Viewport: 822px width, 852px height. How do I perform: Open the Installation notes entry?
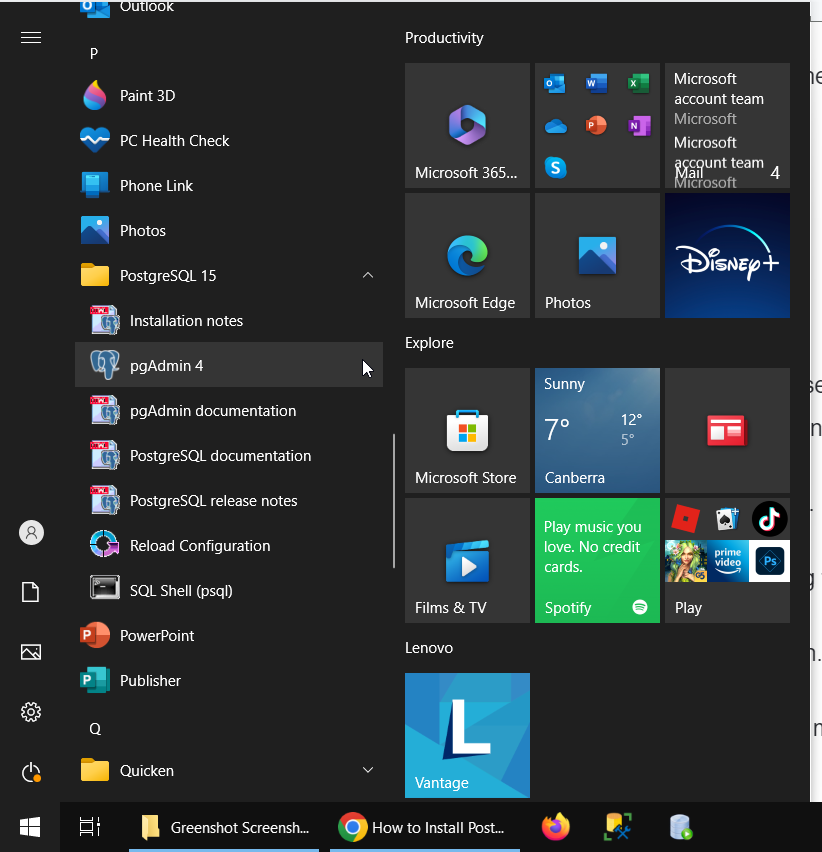point(186,321)
